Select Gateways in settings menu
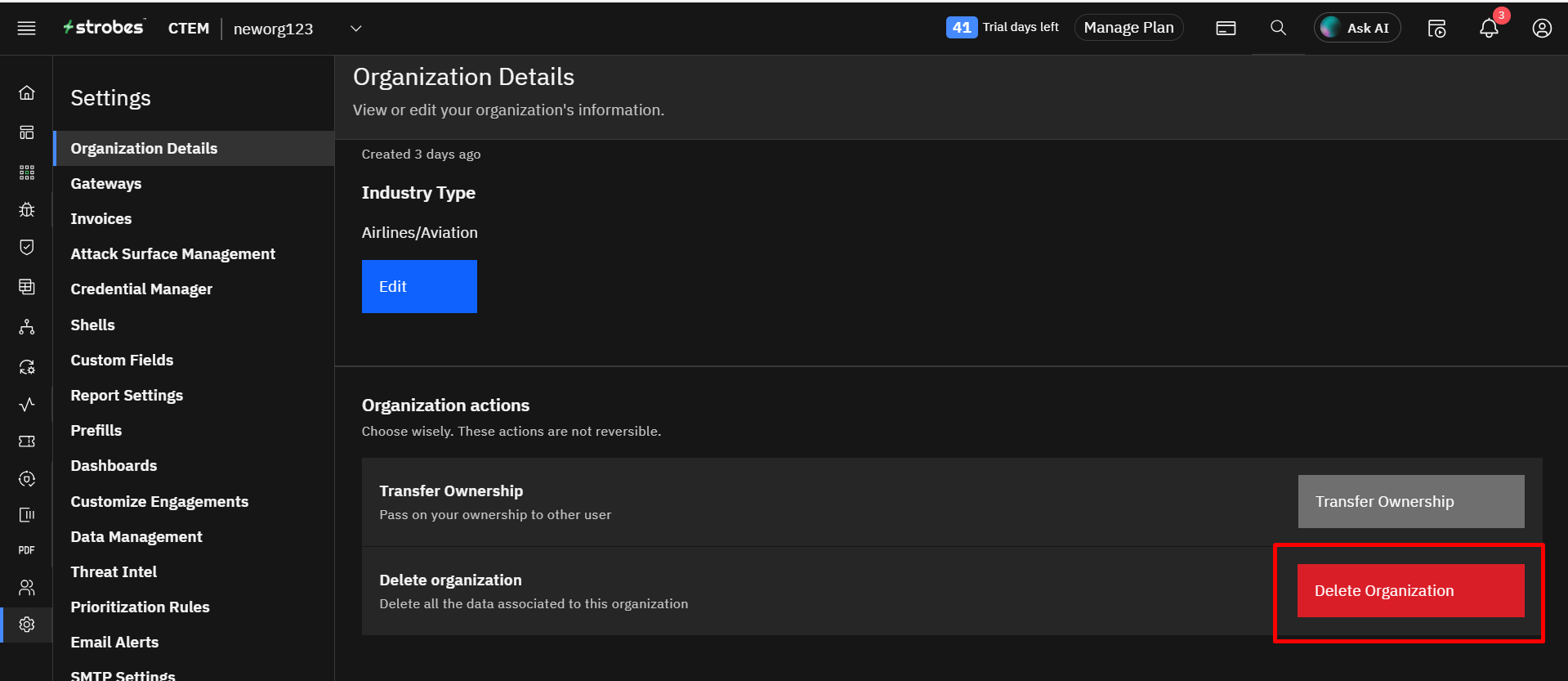The height and width of the screenshot is (681, 1568). pyautogui.click(x=106, y=184)
